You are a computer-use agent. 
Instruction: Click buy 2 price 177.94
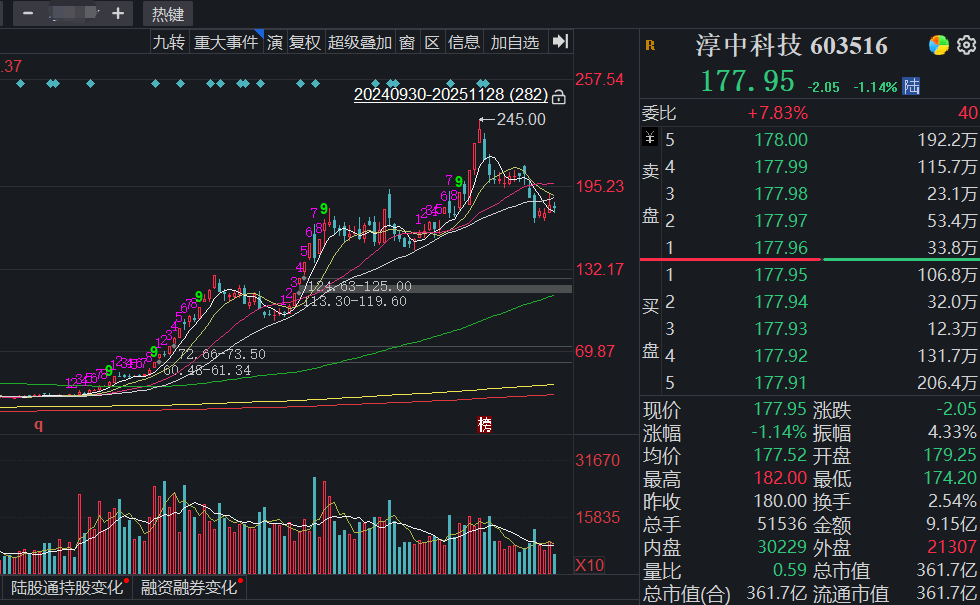[x=781, y=302]
